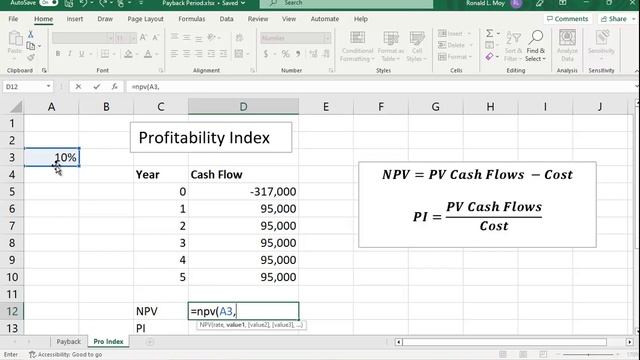This screenshot has width=640, height=360.
Task: Click the Borders icon
Action: click(x=105, y=53)
